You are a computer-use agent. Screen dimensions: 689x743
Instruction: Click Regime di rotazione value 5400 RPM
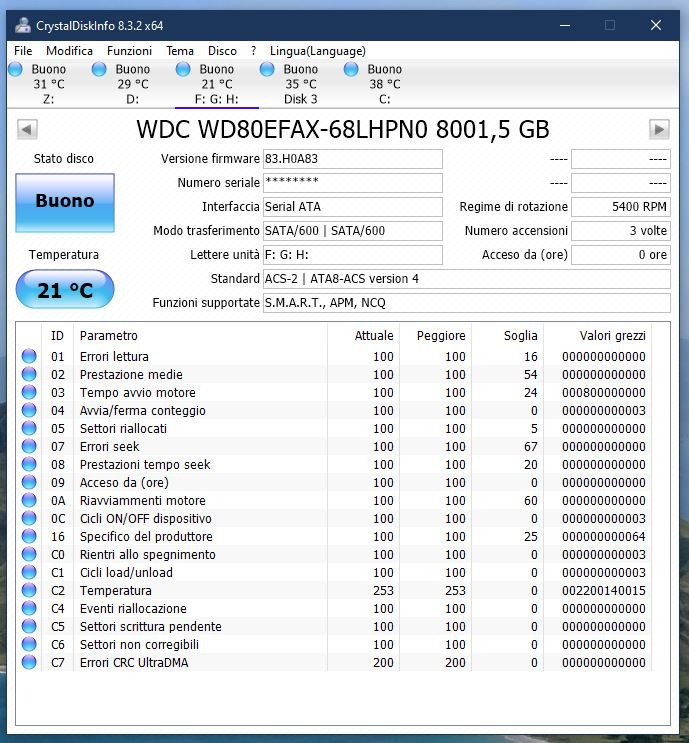(621, 207)
